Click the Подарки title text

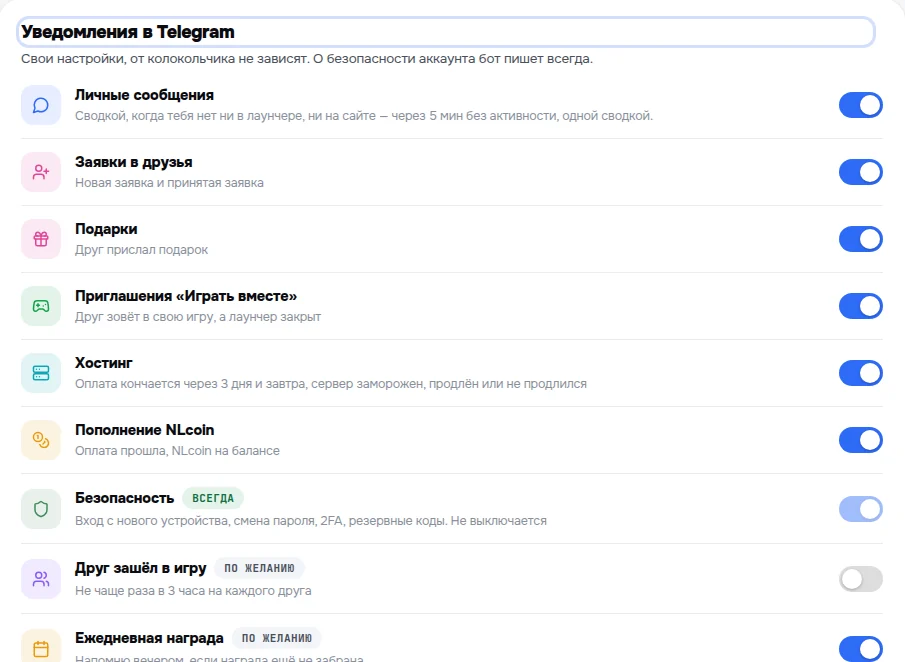pyautogui.click(x=106, y=229)
